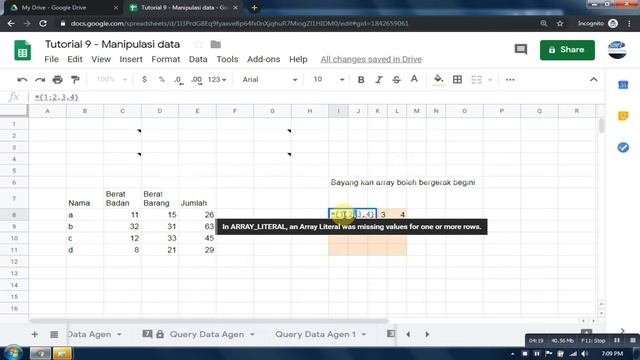Click the green Share button

point(567,50)
